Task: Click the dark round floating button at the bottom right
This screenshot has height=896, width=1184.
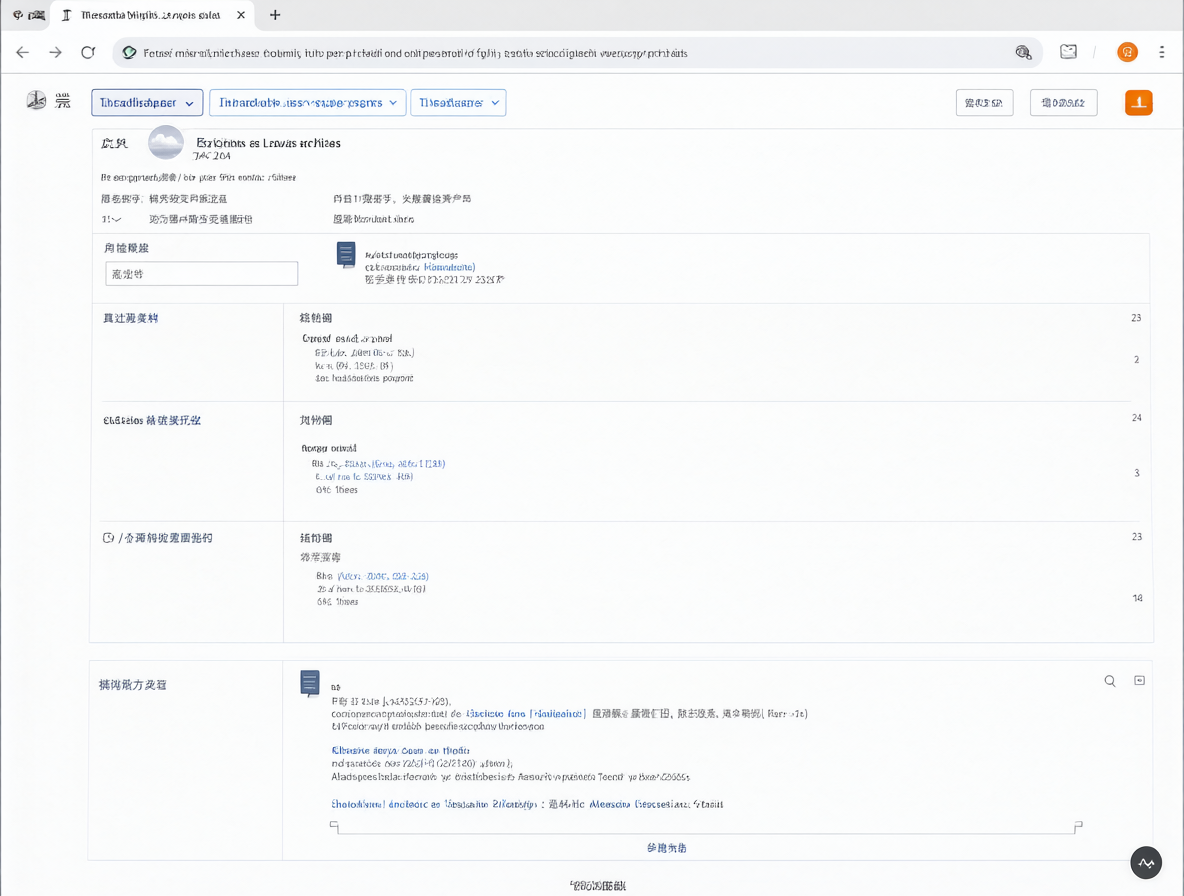Action: click(1146, 863)
